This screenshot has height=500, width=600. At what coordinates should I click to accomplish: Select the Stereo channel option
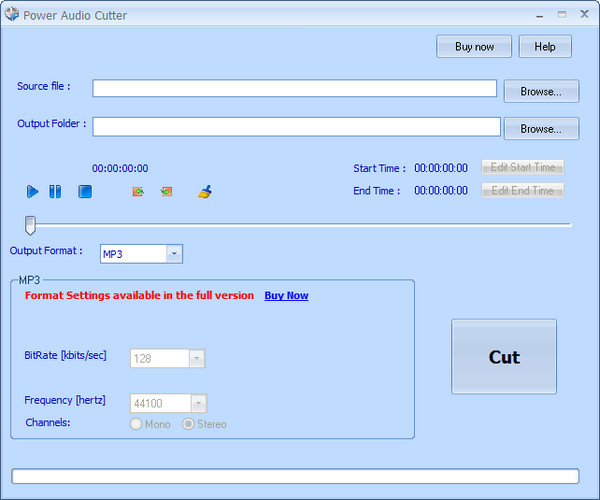tap(188, 424)
